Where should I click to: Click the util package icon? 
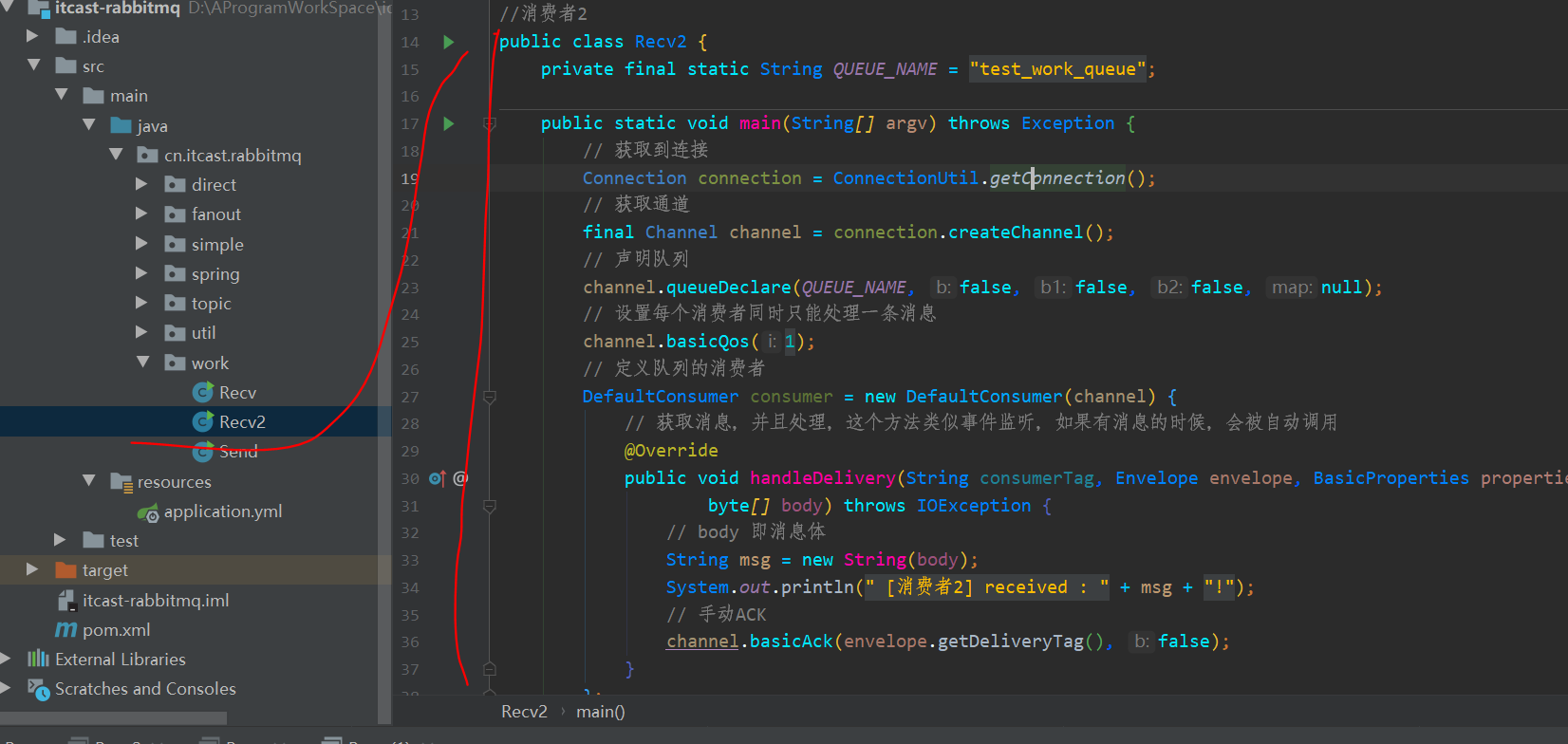pyautogui.click(x=175, y=333)
